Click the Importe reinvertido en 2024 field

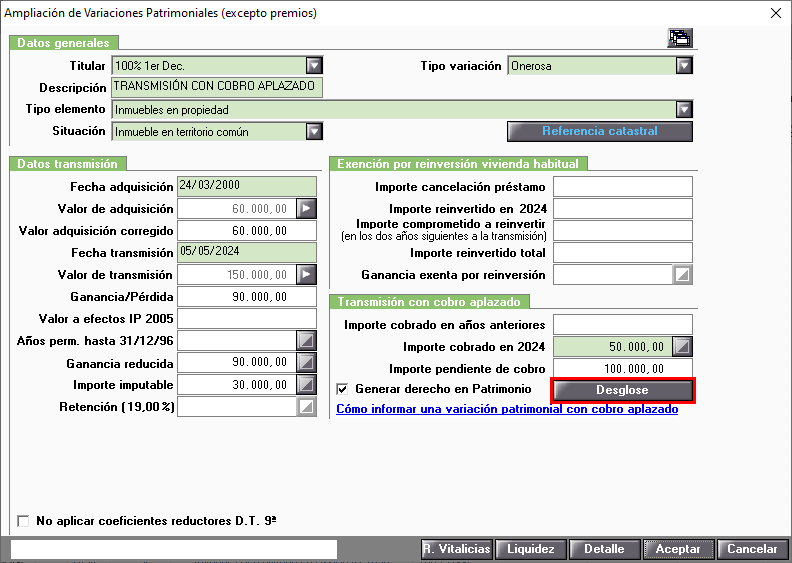623,209
